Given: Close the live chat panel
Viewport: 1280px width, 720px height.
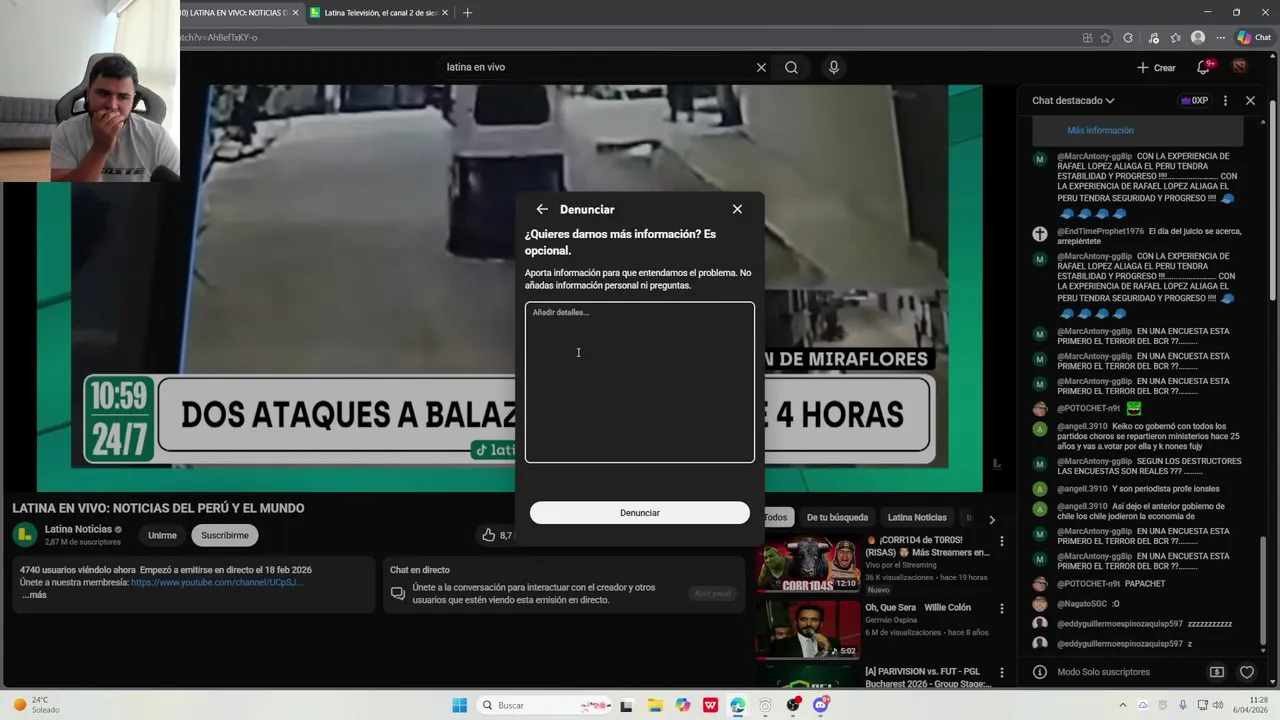Looking at the screenshot, I should click(x=1250, y=100).
